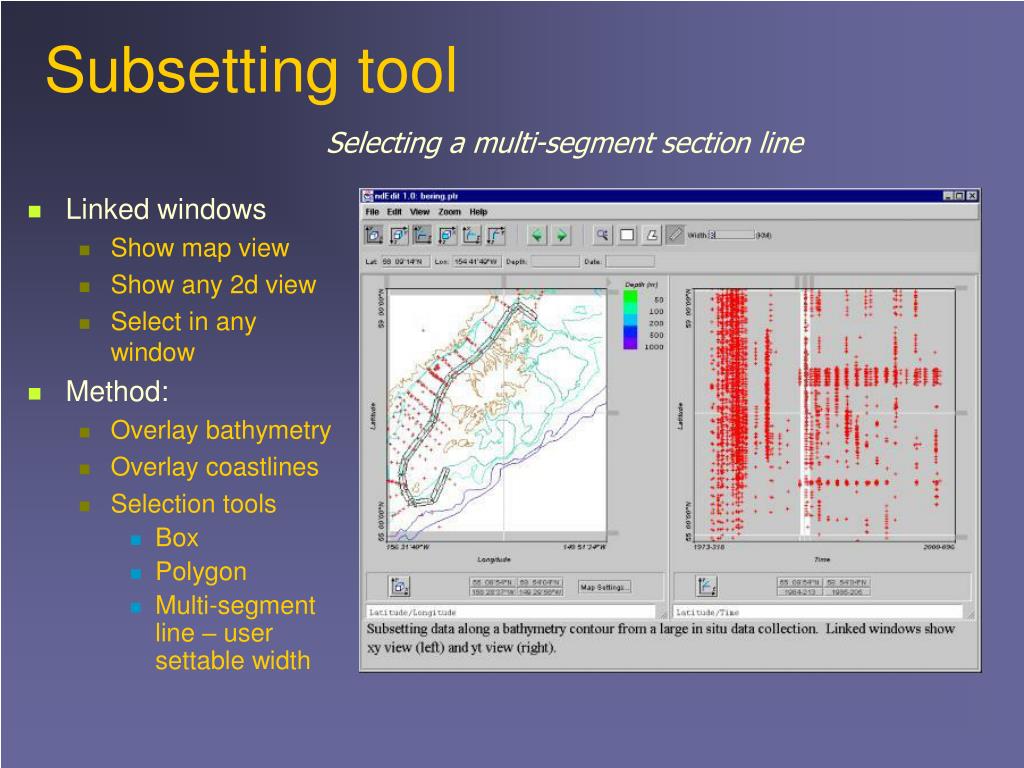
Task: Click the 'Depth (m)' legend title
Action: coord(641,285)
